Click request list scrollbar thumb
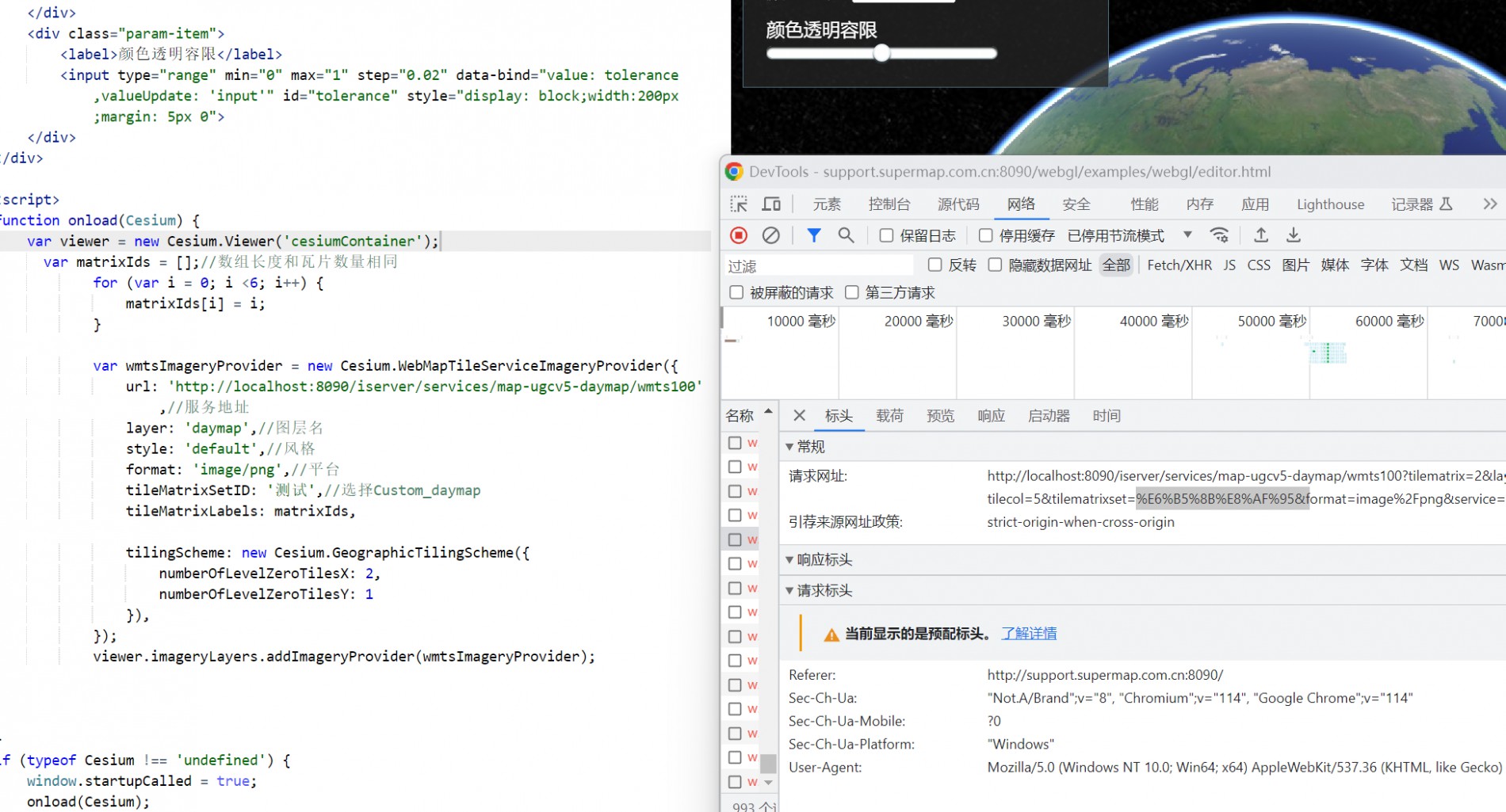Image resolution: width=1506 pixels, height=812 pixels. point(768,764)
